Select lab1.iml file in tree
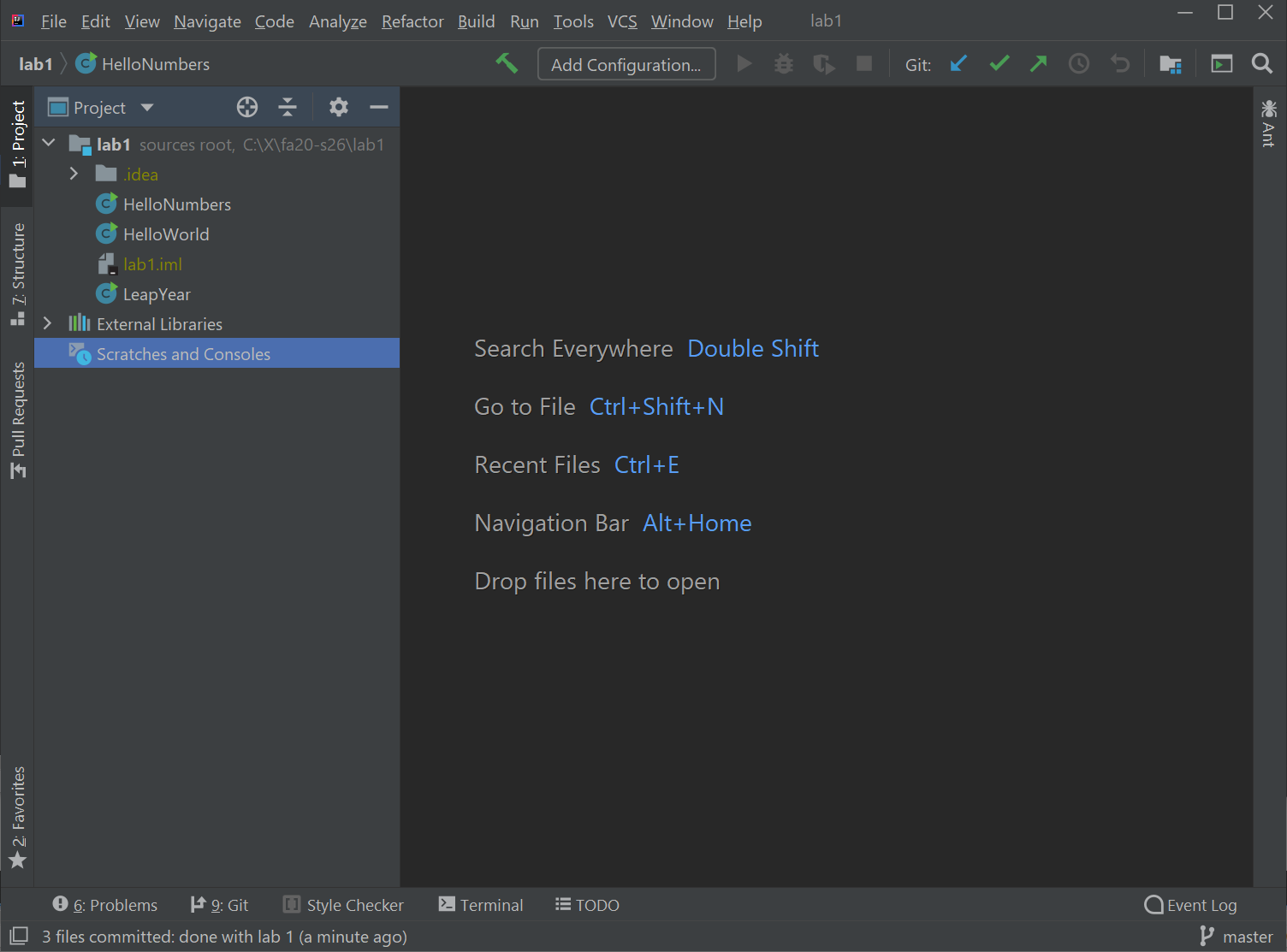This screenshot has height=952, width=1287. [x=139, y=263]
